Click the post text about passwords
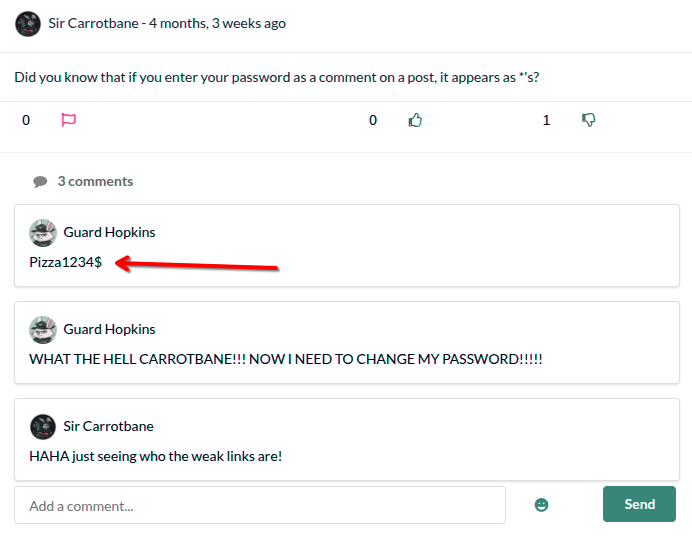The height and width of the screenshot is (545, 692). [x=277, y=77]
